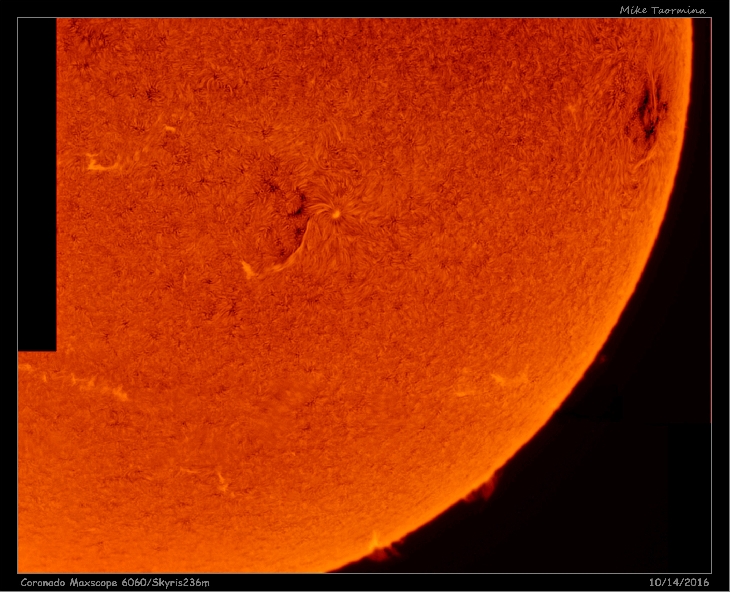Click the bright plage patch at lower right
This screenshot has height=592, width=730.
click(510, 378)
